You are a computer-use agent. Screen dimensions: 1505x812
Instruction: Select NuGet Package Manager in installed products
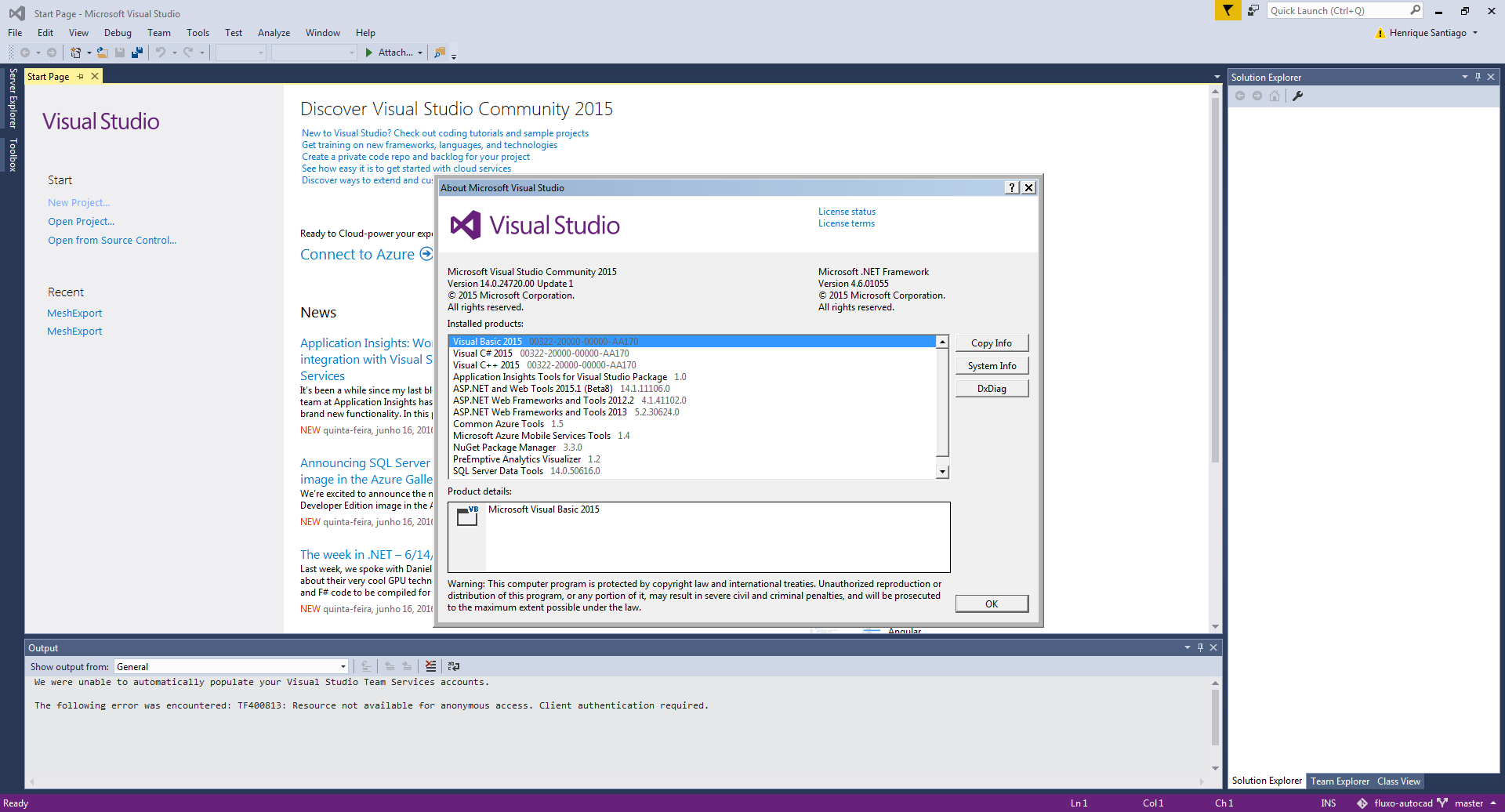pos(694,448)
